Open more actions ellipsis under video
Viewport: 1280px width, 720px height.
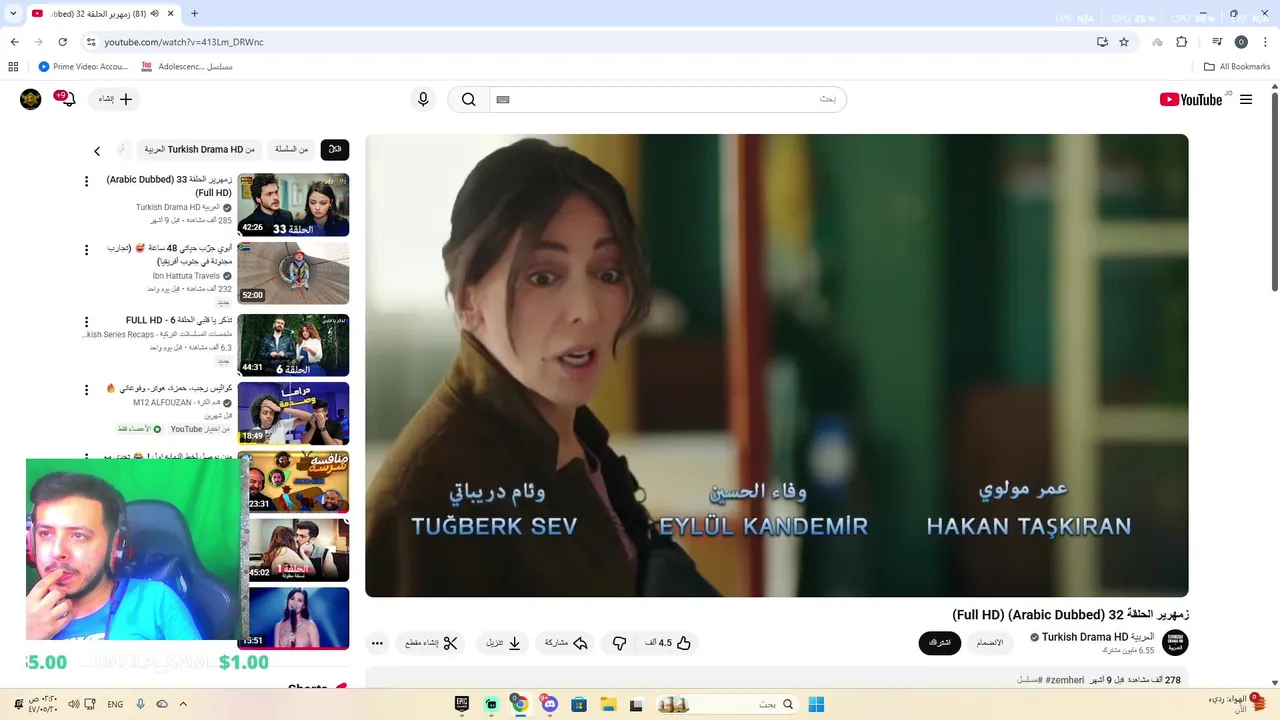tap(377, 643)
